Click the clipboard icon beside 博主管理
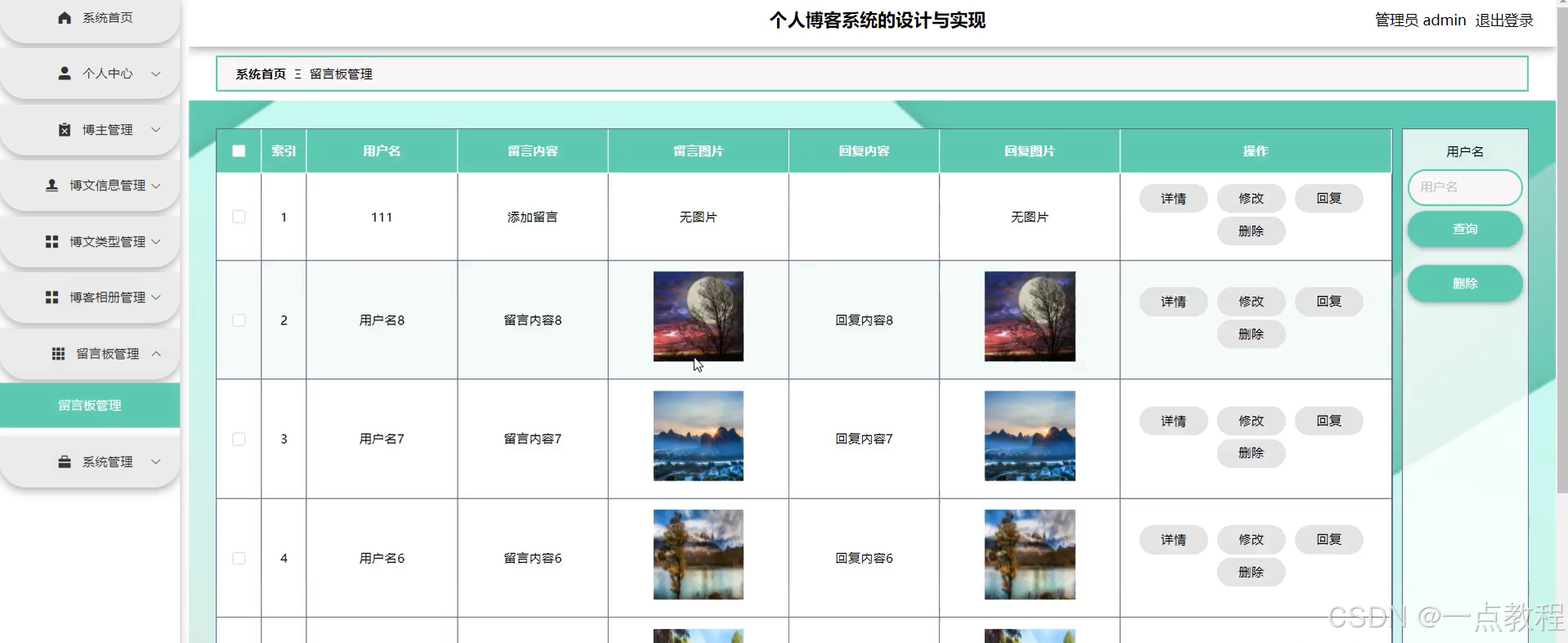This screenshot has width=1568, height=643. pyautogui.click(x=65, y=130)
